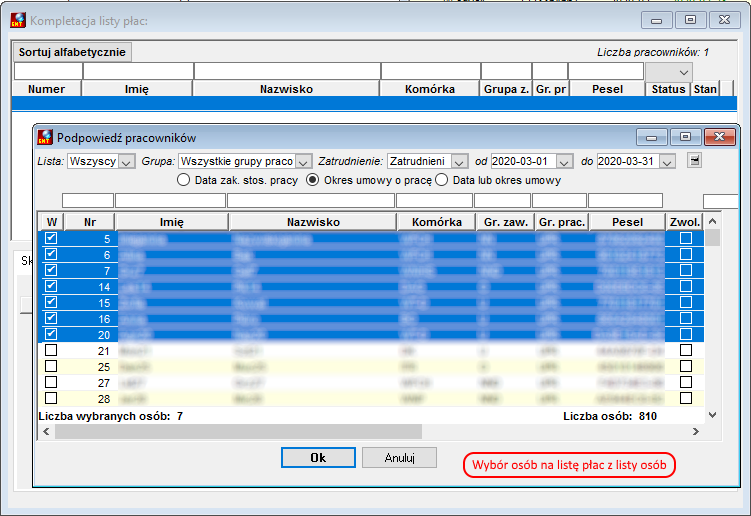Minimize the Kompletacja listy płac window
The image size is (751, 516).
[x=657, y=20]
